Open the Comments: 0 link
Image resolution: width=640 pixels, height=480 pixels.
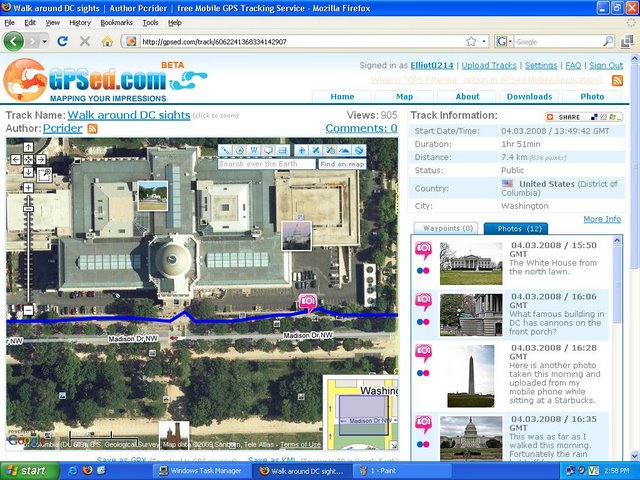361,128
